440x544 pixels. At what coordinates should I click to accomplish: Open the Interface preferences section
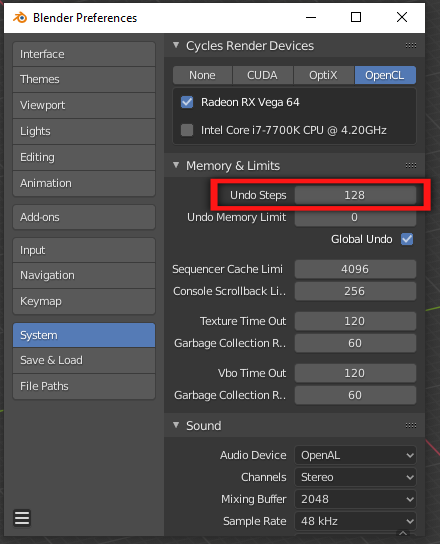(x=84, y=54)
